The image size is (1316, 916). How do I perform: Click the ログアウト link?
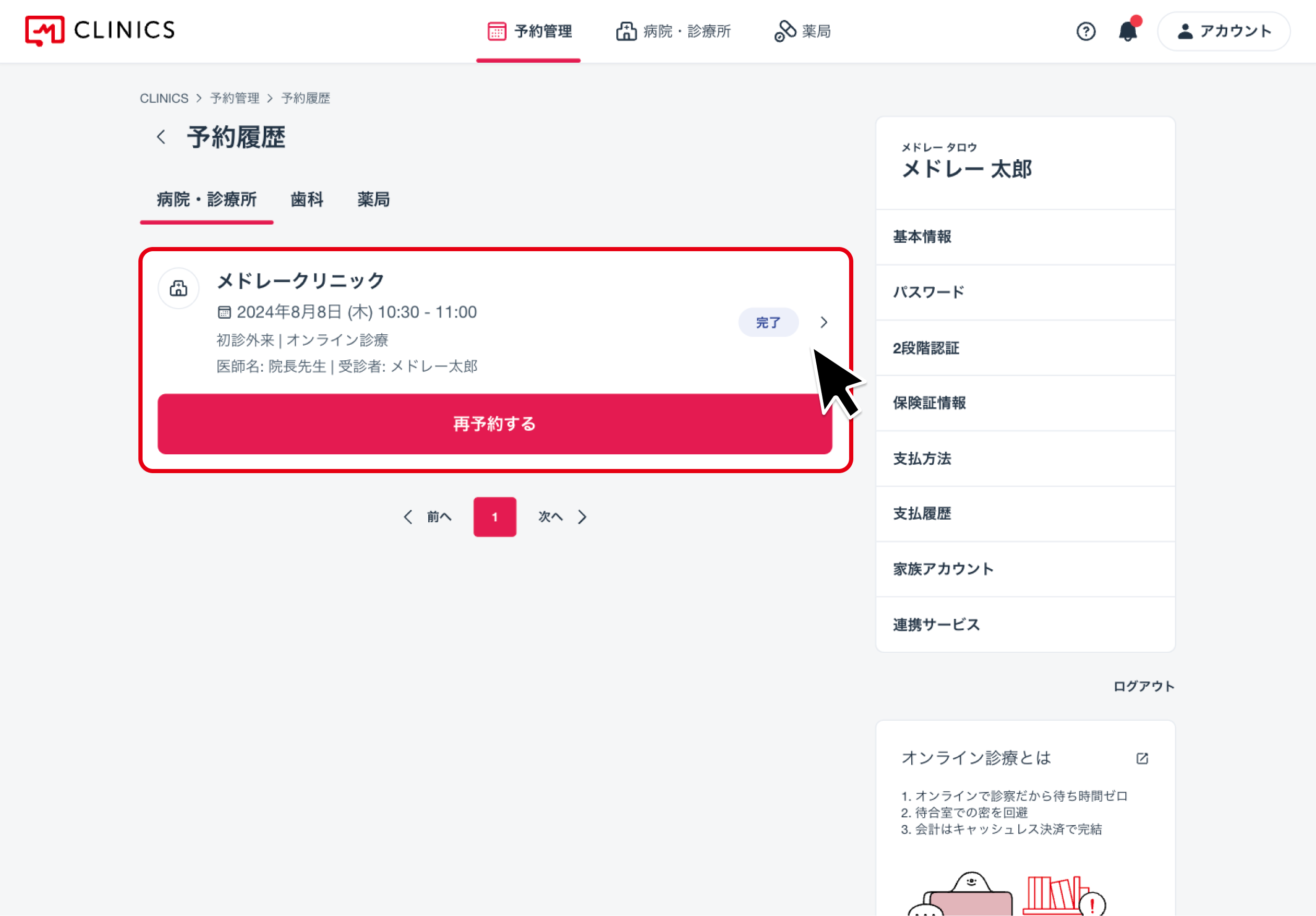[x=1144, y=686]
